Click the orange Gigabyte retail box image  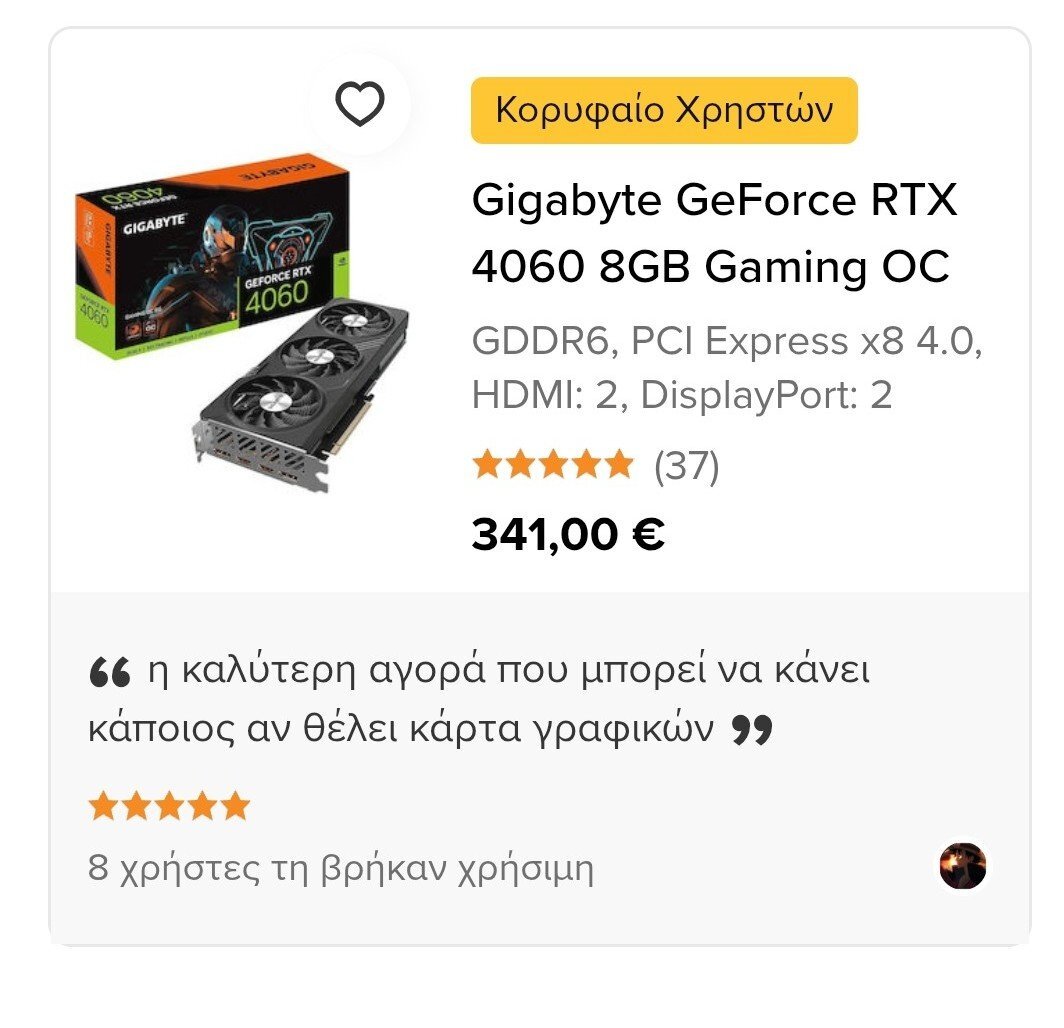(x=212, y=256)
